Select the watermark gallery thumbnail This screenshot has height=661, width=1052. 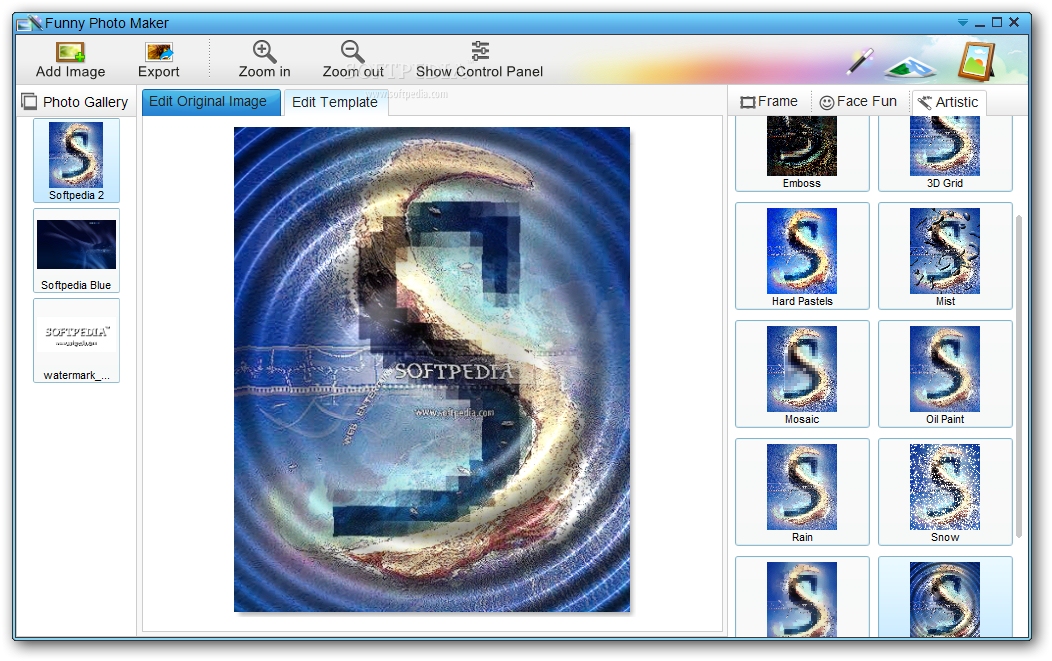[76, 341]
